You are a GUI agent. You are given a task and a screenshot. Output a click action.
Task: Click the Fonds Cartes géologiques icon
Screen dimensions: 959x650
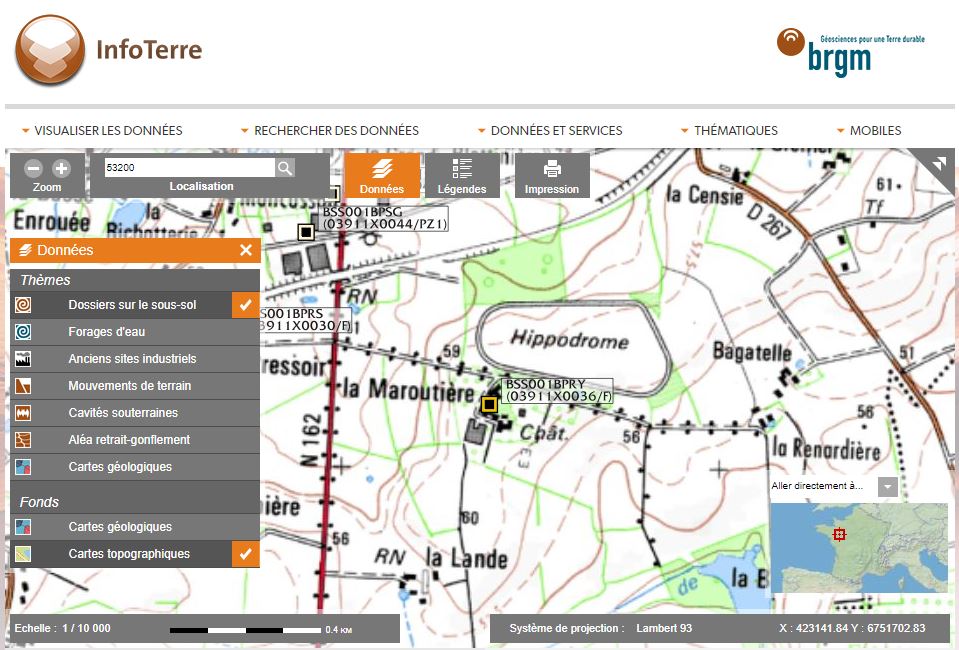click(23, 526)
